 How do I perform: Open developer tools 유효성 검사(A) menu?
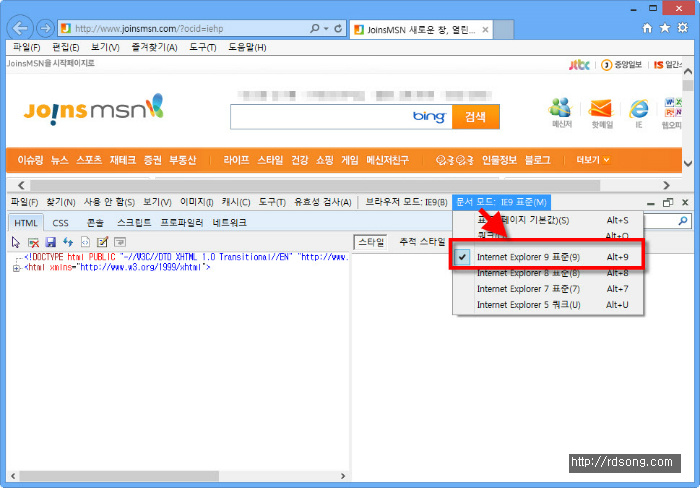pos(322,202)
